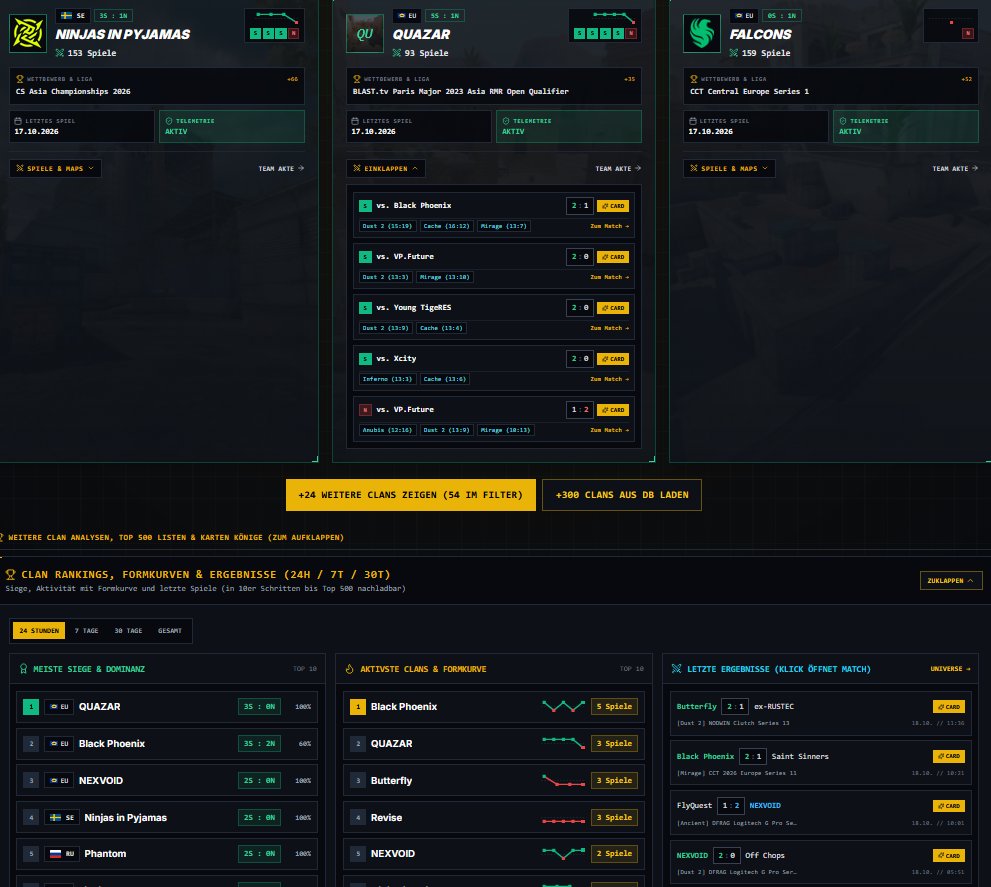Collapse Quazar matches via Einklappen

coord(386,168)
